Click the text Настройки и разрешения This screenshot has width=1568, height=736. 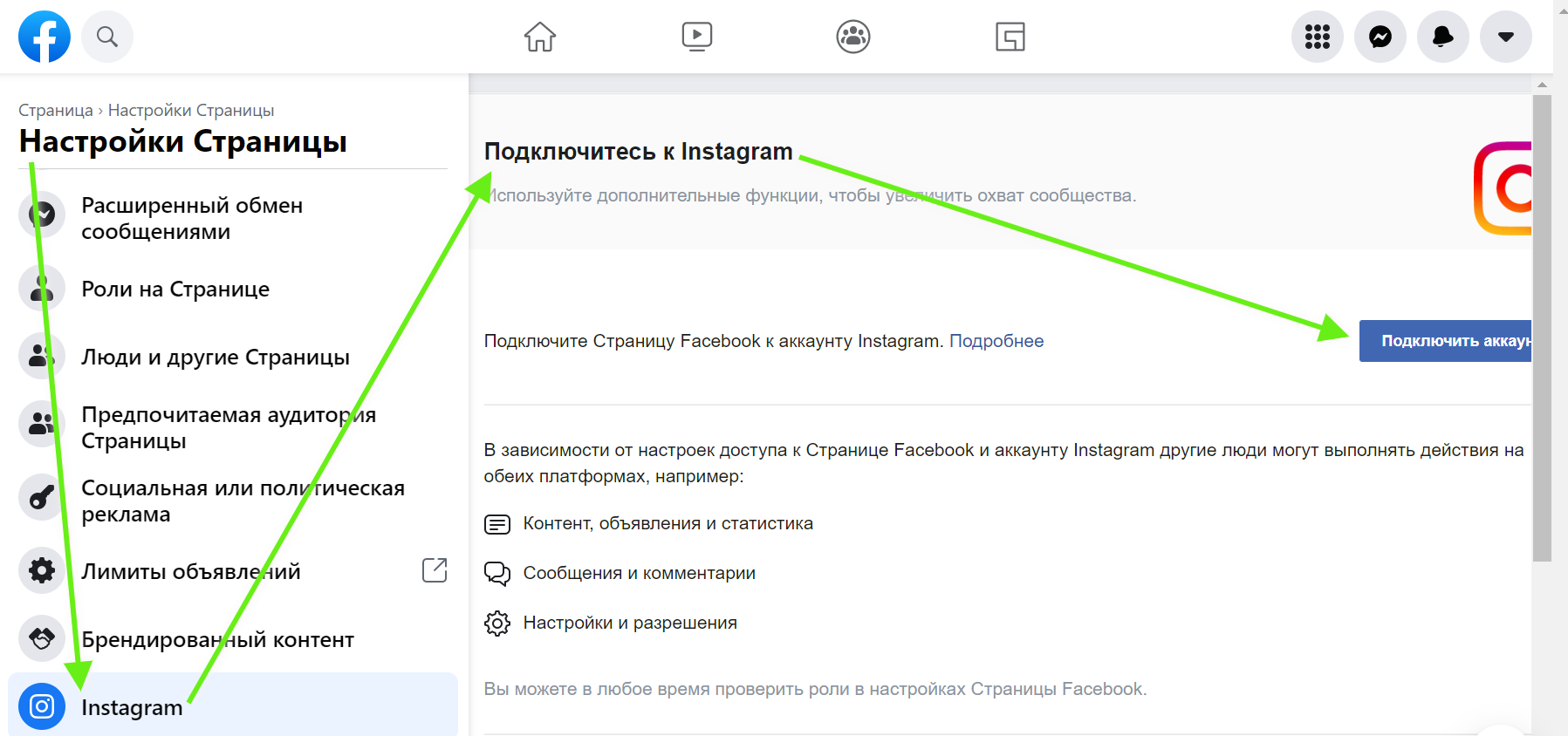pos(630,623)
